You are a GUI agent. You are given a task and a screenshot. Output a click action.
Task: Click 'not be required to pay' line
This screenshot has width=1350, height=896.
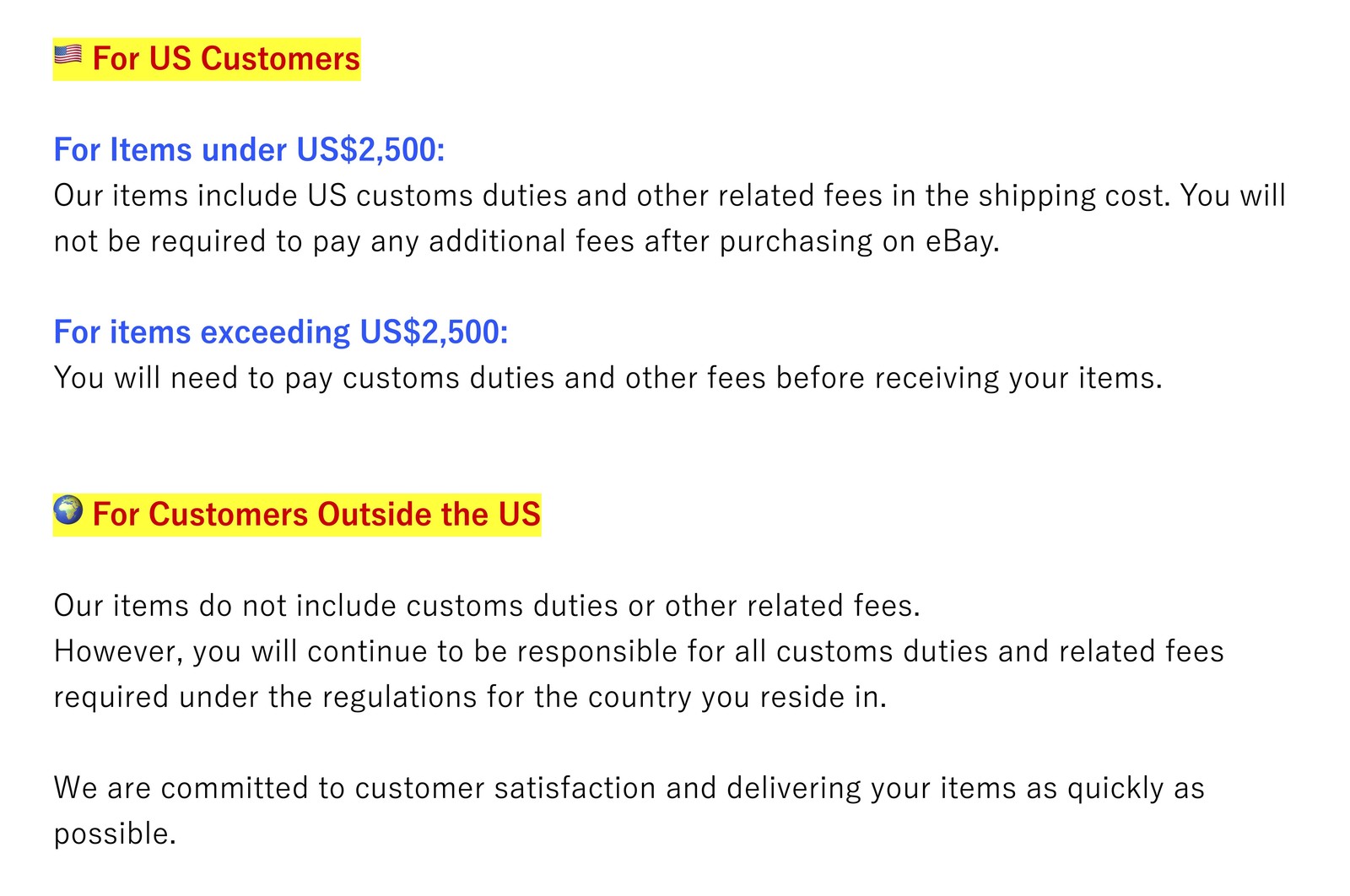pos(526,241)
